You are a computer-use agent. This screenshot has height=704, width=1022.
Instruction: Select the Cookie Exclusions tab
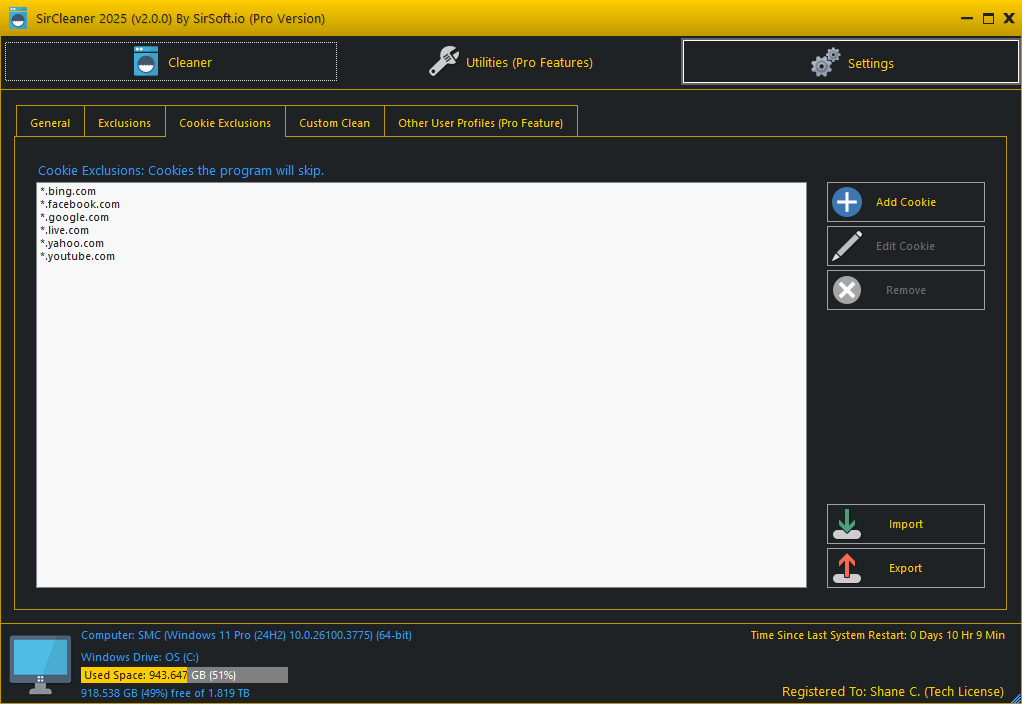tap(225, 123)
